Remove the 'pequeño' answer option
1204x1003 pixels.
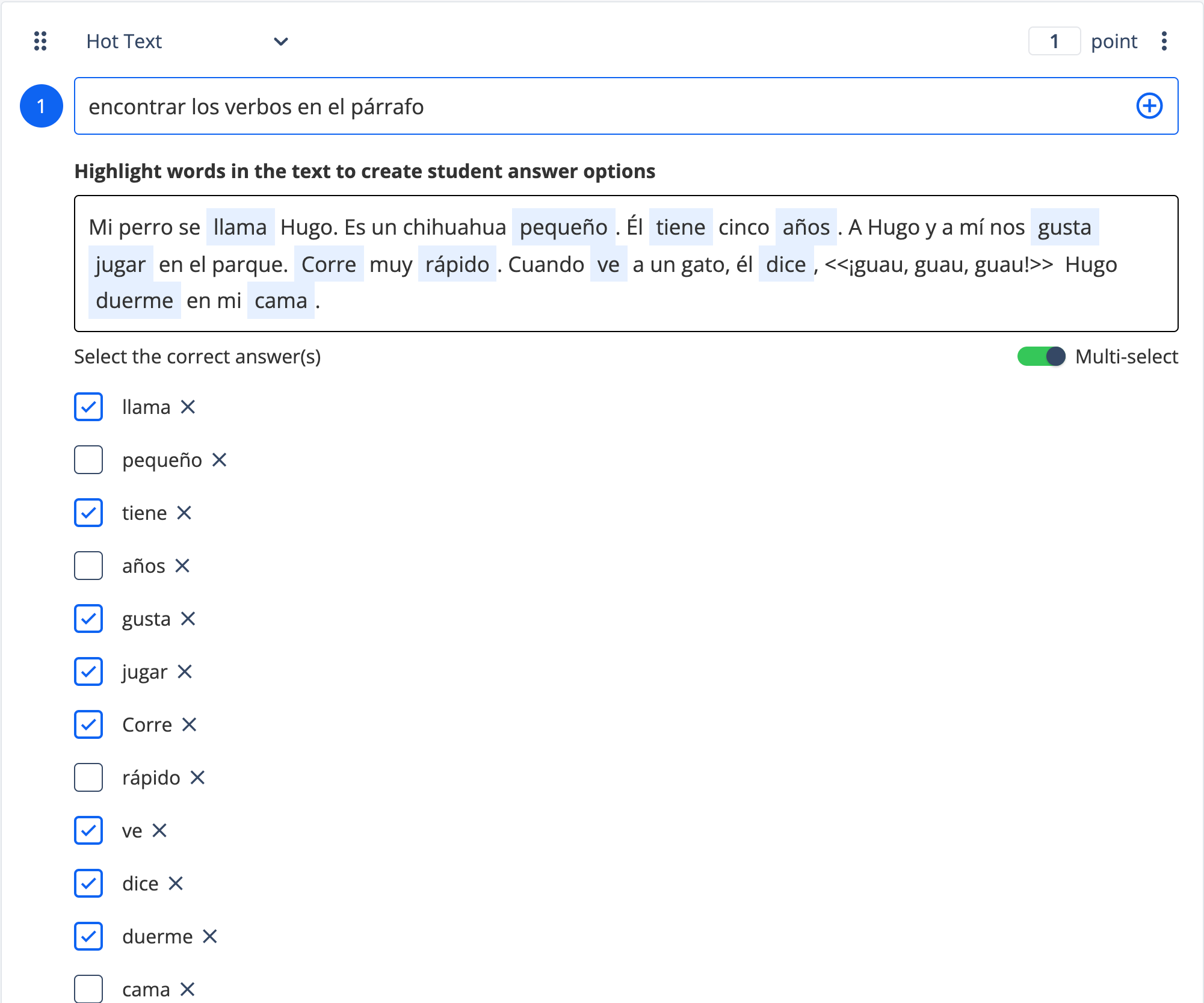220,460
